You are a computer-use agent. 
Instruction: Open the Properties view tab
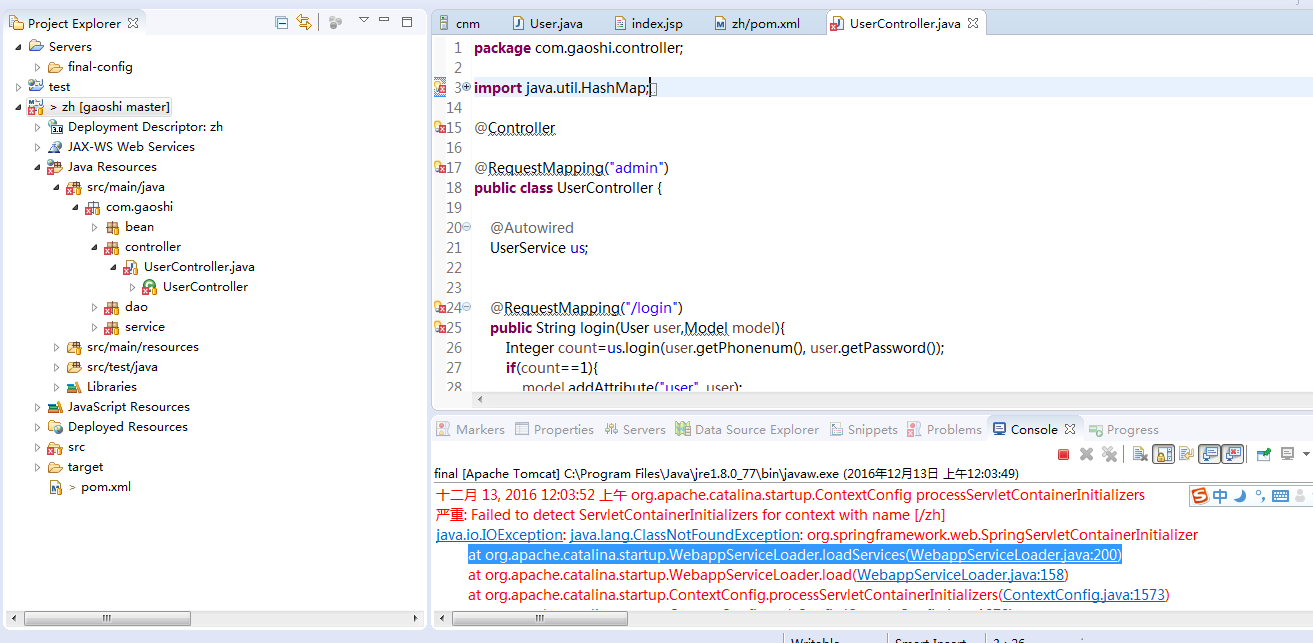click(554, 429)
